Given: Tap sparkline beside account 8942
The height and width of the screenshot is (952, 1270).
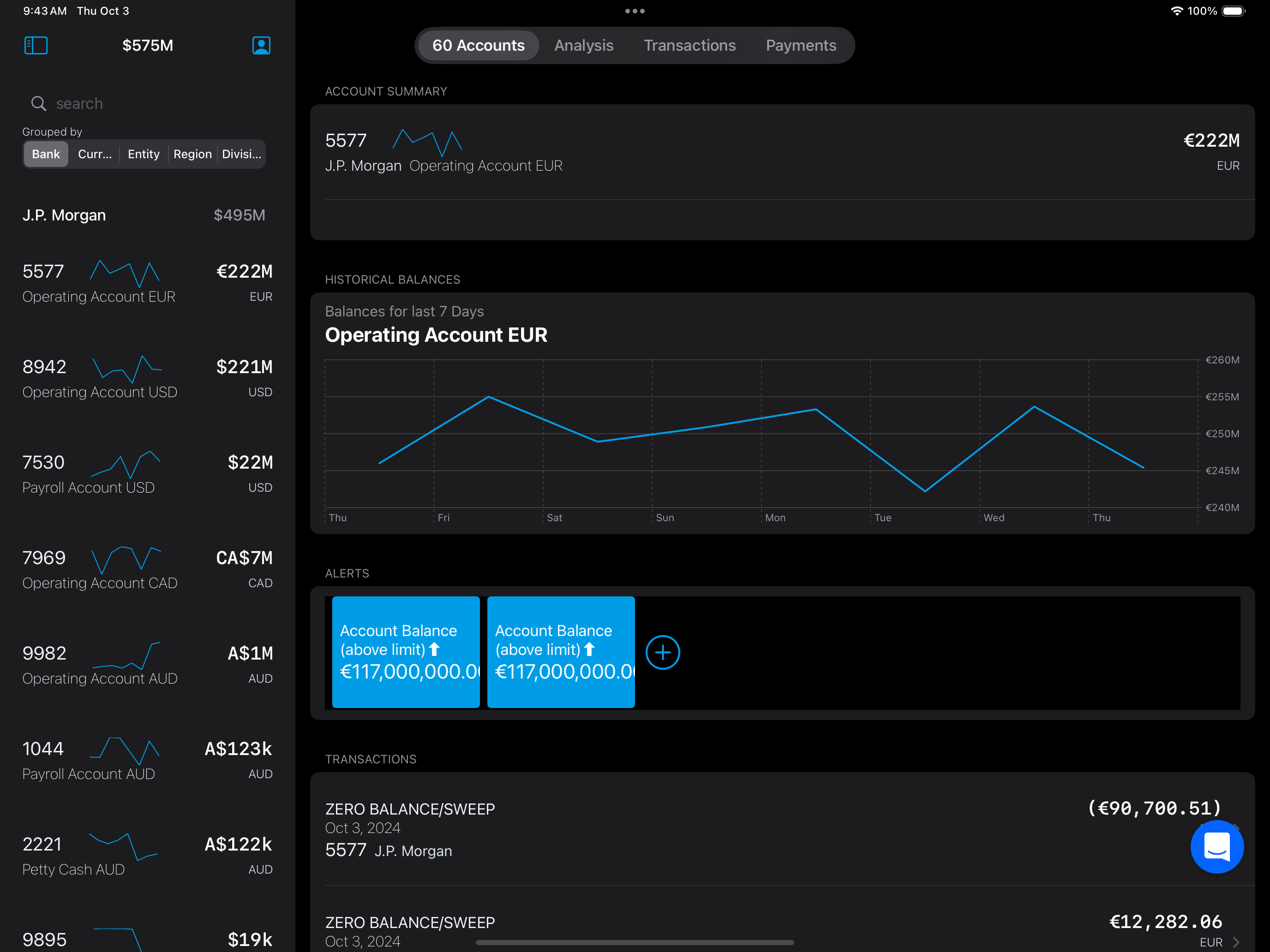Looking at the screenshot, I should [x=127, y=369].
